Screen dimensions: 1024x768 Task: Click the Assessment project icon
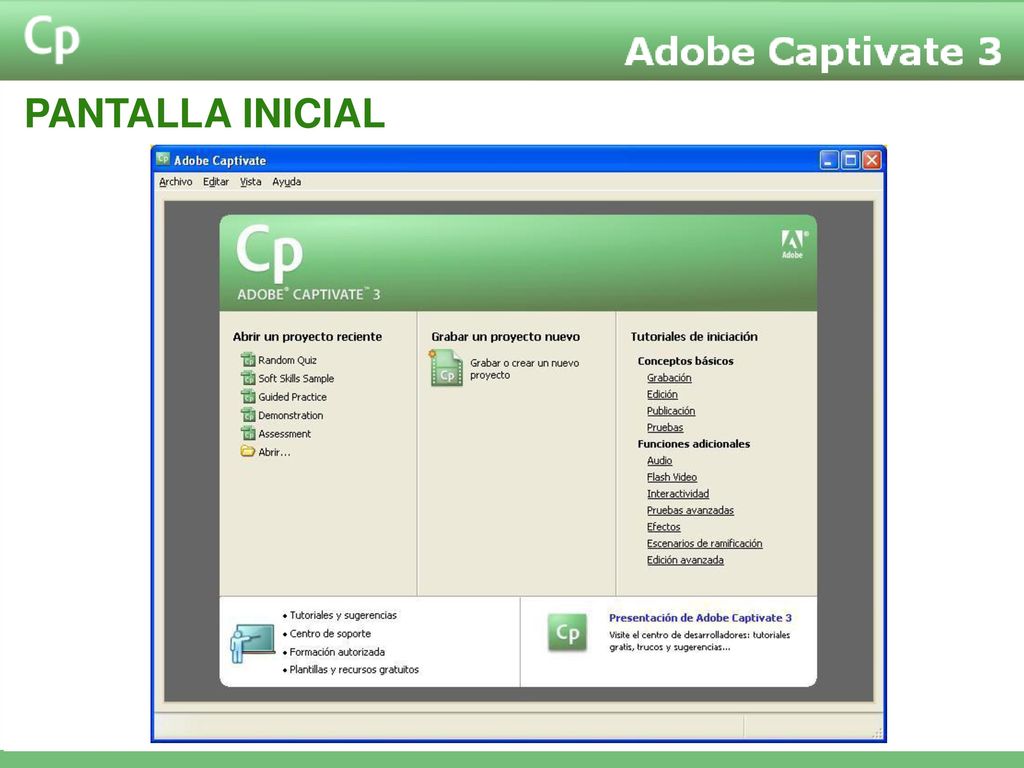[x=248, y=433]
